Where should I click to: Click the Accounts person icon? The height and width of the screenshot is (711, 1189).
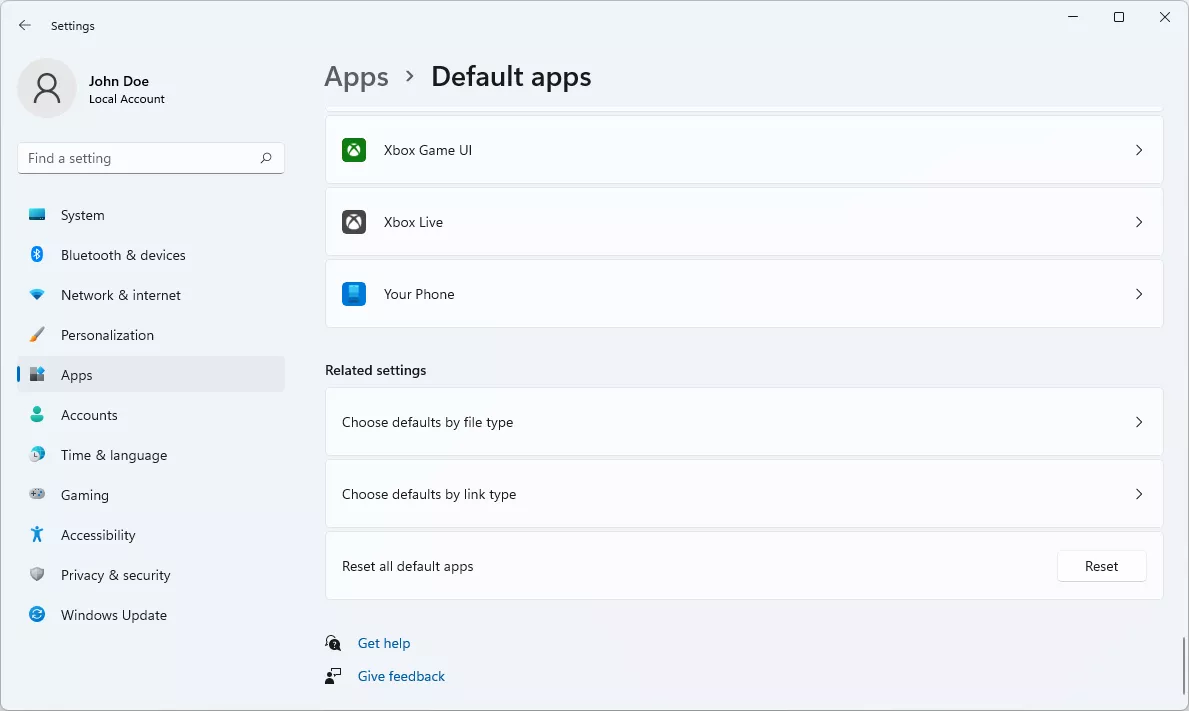tap(37, 414)
